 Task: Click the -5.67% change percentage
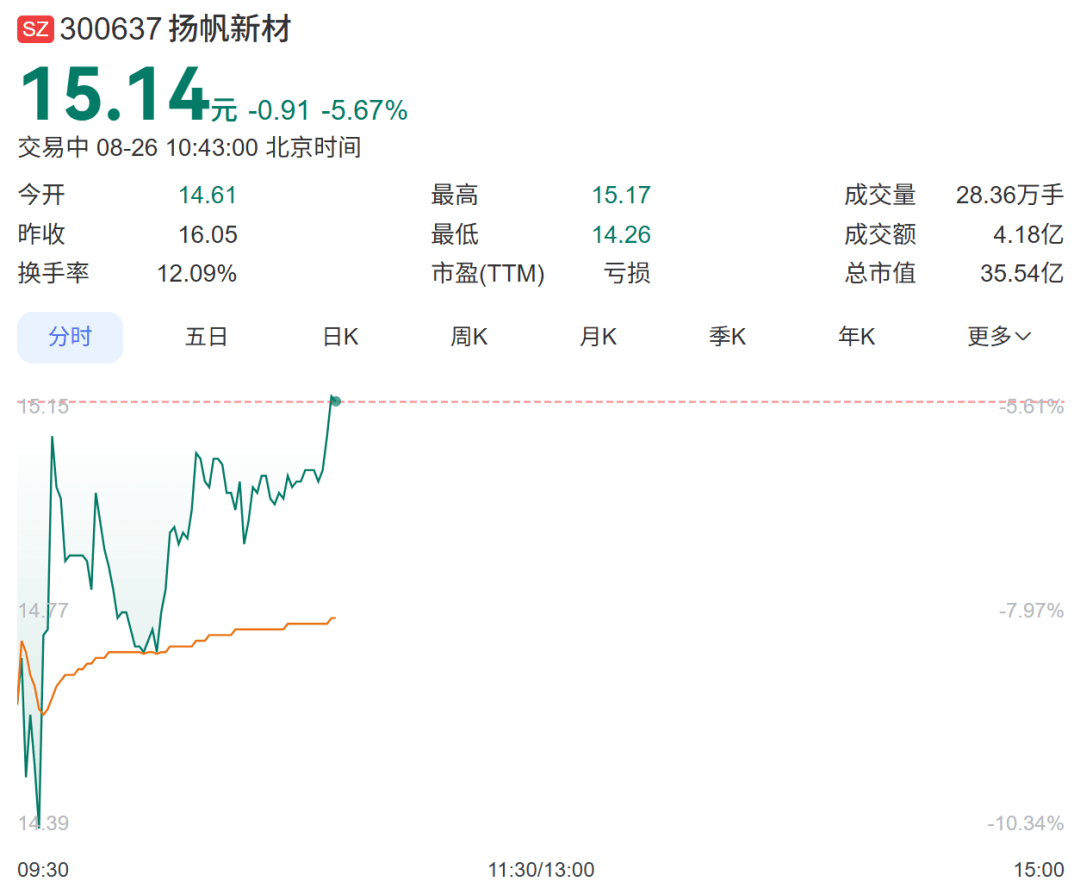[364, 111]
